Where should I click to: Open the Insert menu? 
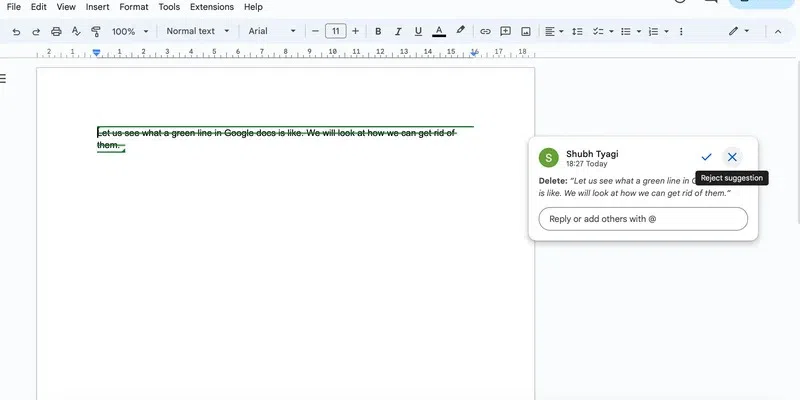click(97, 7)
